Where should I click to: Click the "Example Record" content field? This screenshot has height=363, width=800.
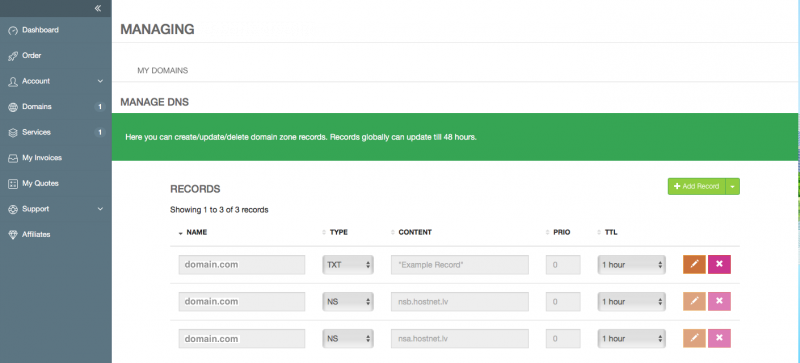(460, 265)
